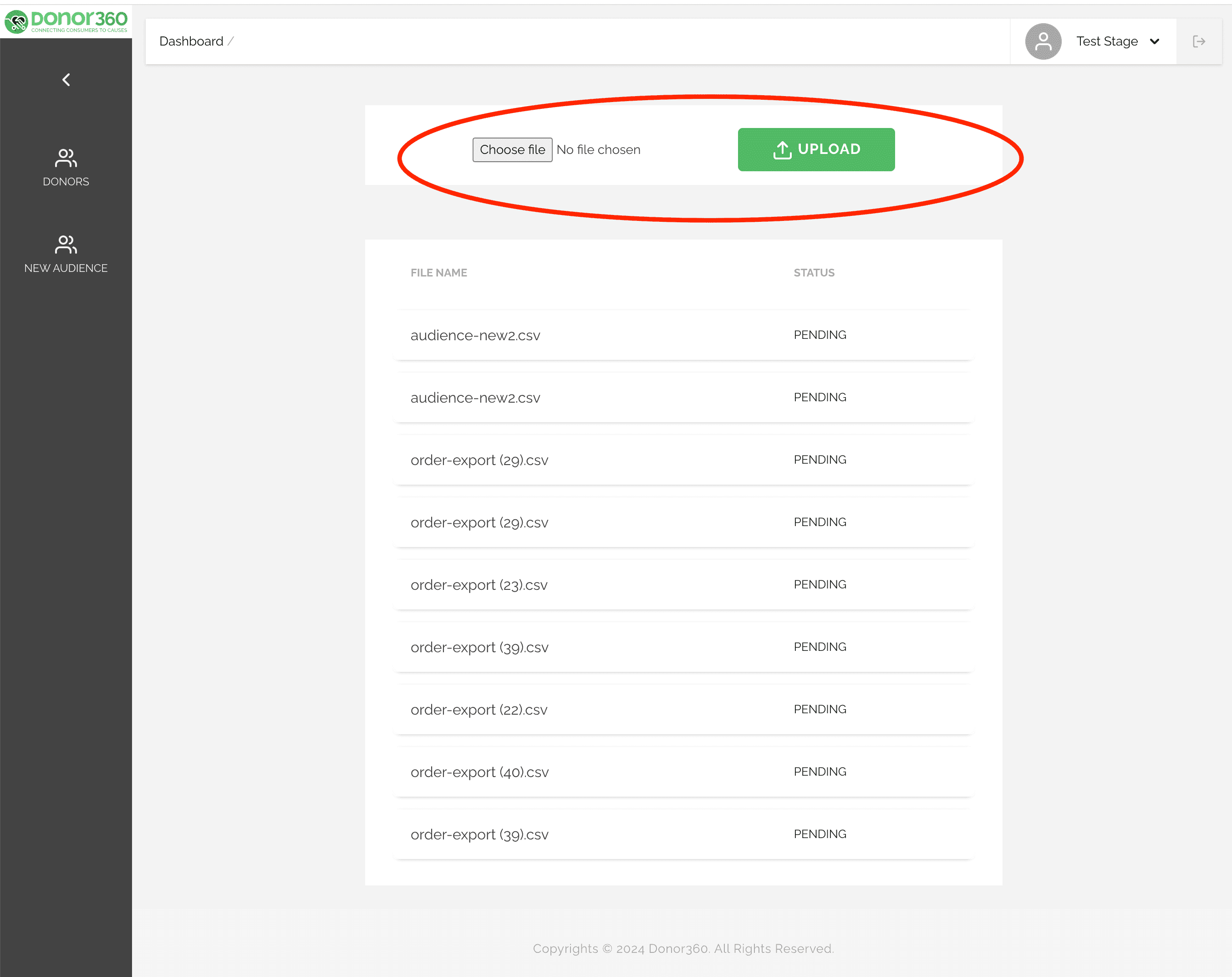This screenshot has width=1232, height=977.
Task: Open the Test Stage dropdown
Action: pyautogui.click(x=1107, y=41)
